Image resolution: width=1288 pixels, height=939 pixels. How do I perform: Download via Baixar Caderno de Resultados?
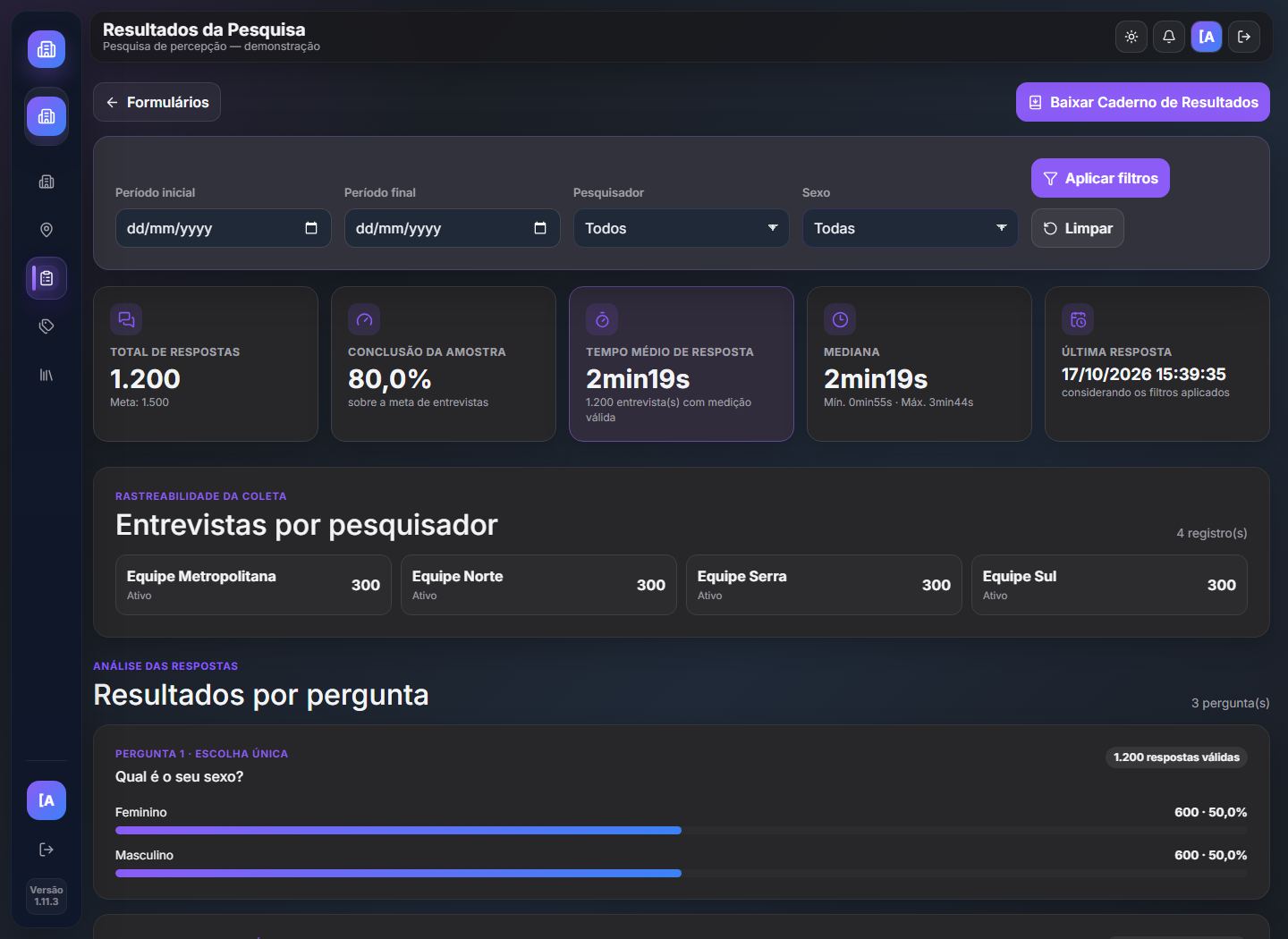[x=1143, y=102]
